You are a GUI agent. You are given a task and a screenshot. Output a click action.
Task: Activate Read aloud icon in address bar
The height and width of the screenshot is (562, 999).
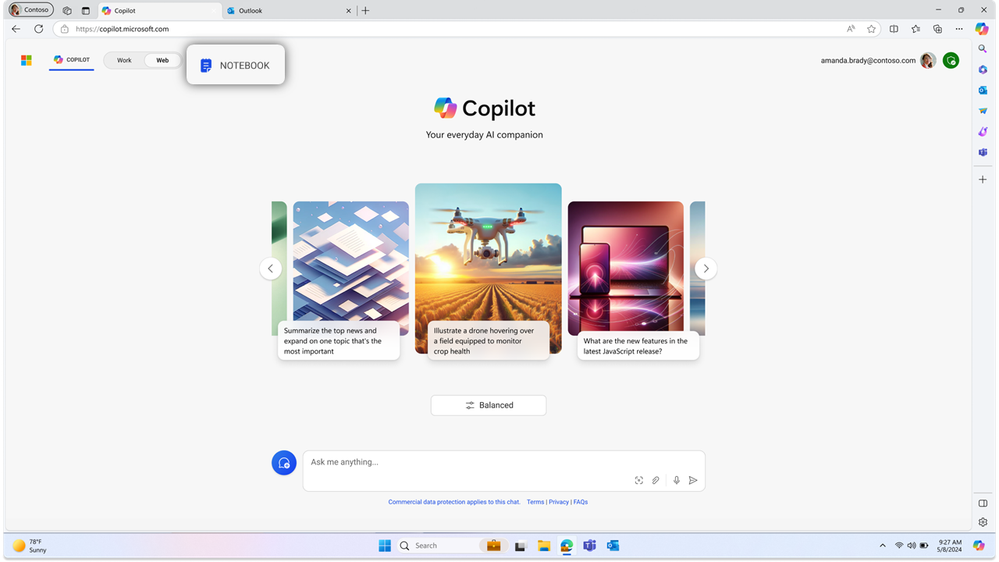click(x=851, y=29)
